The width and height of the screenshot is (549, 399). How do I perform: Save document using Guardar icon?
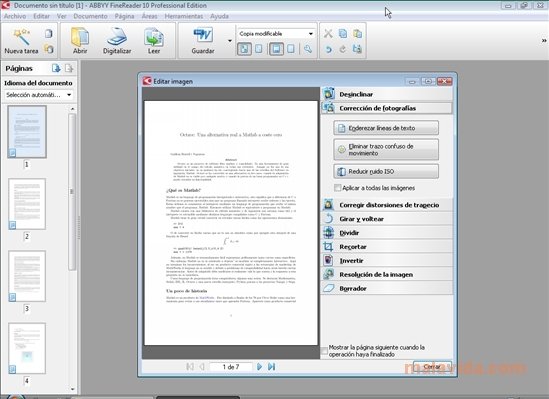(203, 36)
